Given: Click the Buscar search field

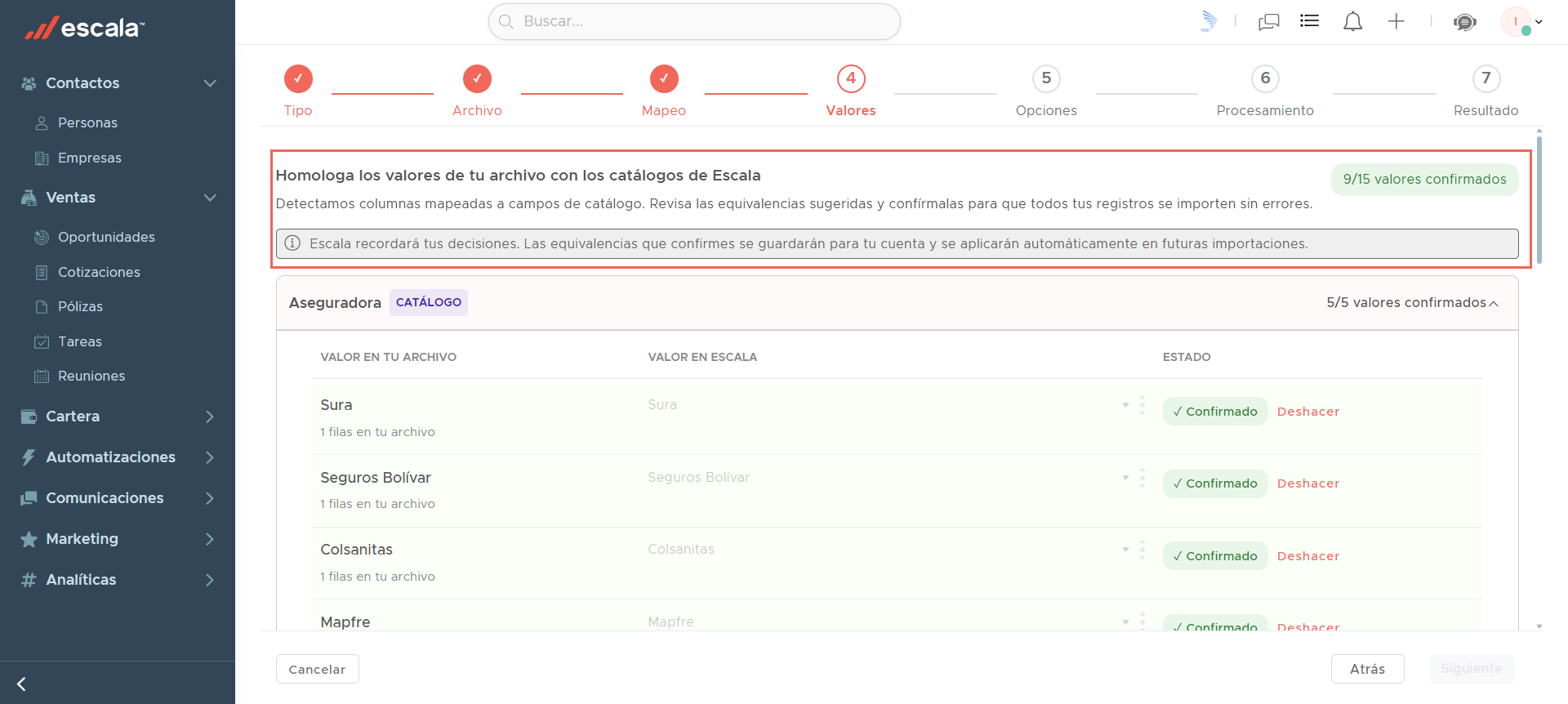Looking at the screenshot, I should click(x=694, y=21).
